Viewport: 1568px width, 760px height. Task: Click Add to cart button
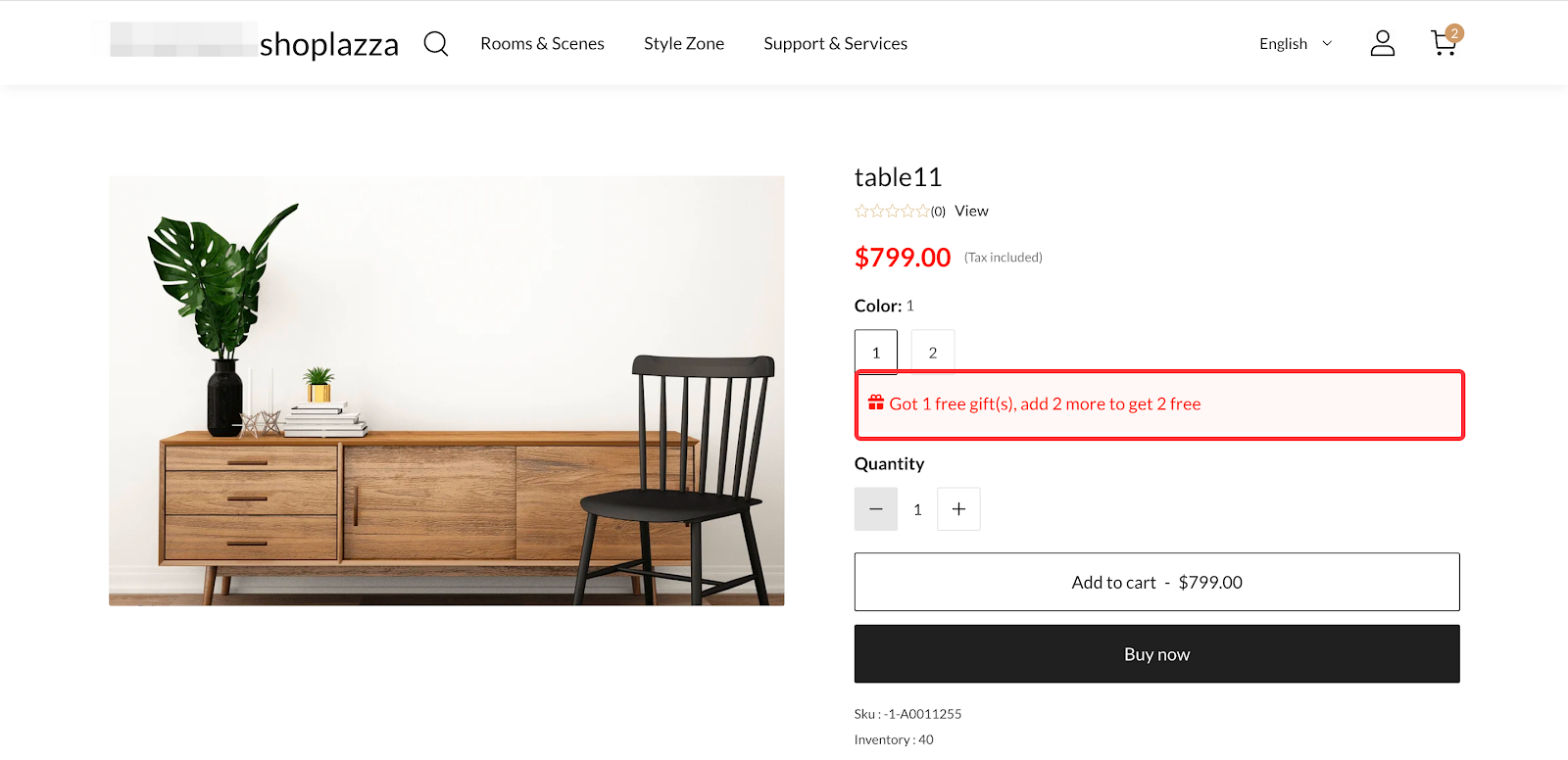(x=1156, y=583)
